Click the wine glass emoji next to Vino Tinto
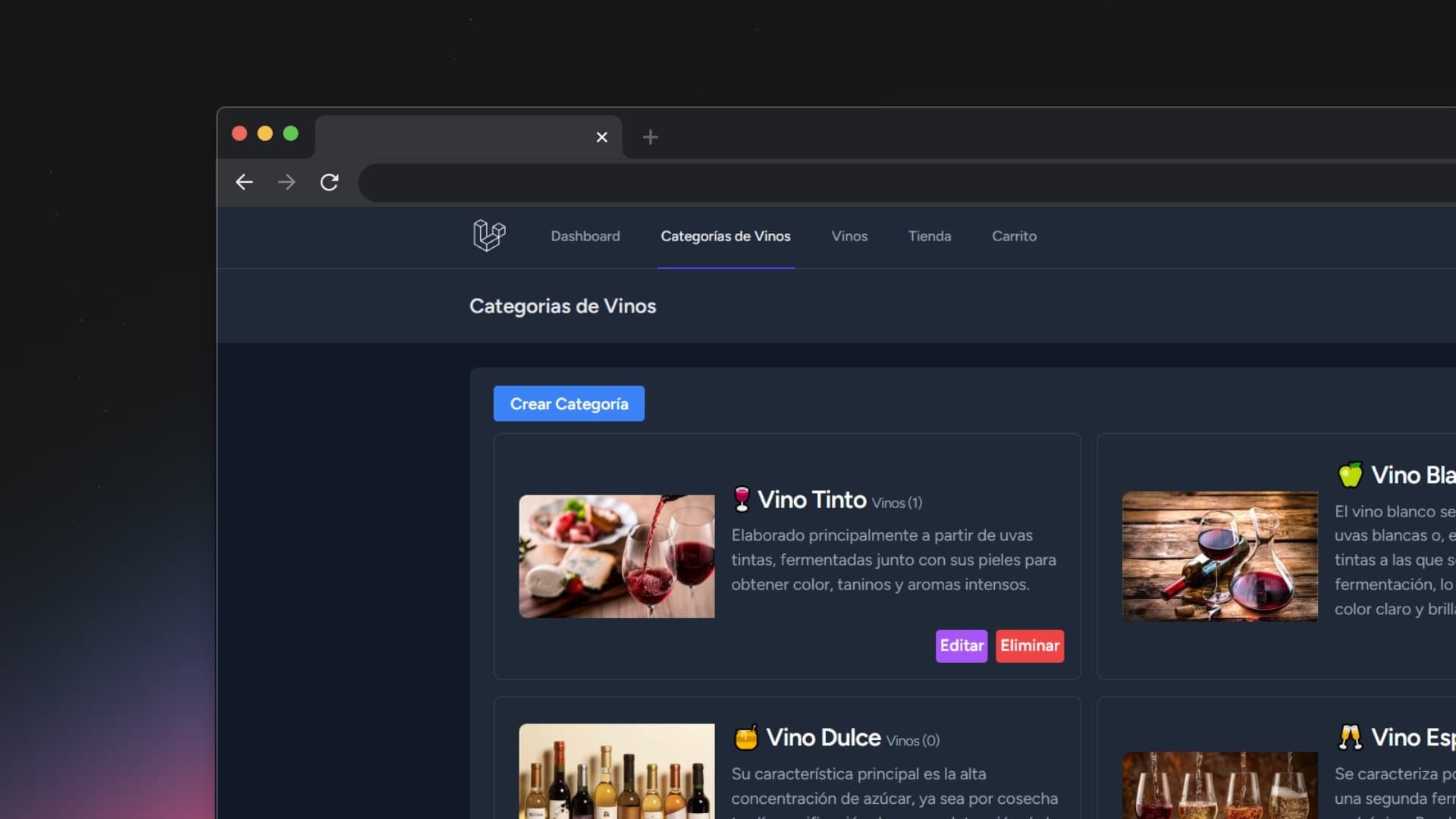 [742, 499]
